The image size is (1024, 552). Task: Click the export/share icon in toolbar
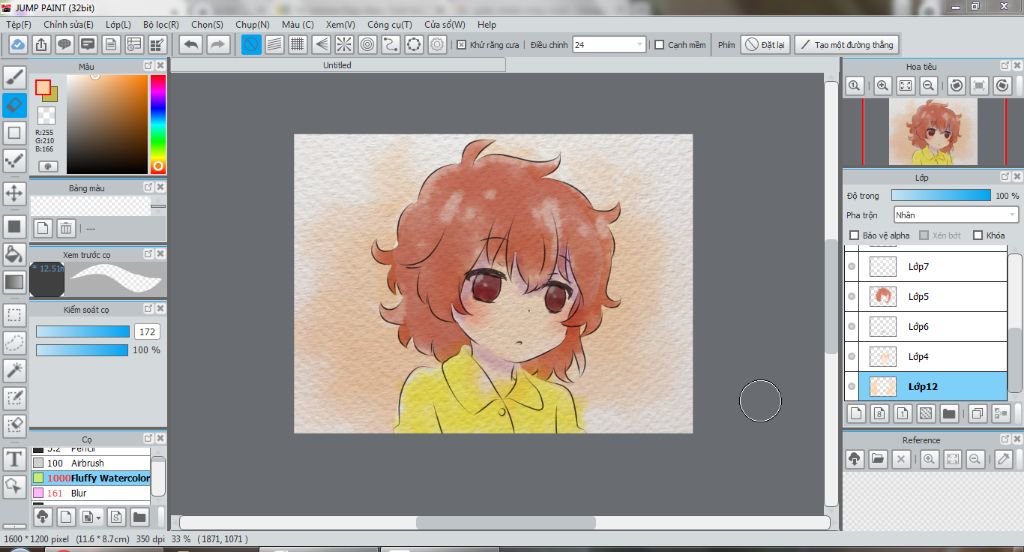pos(41,44)
